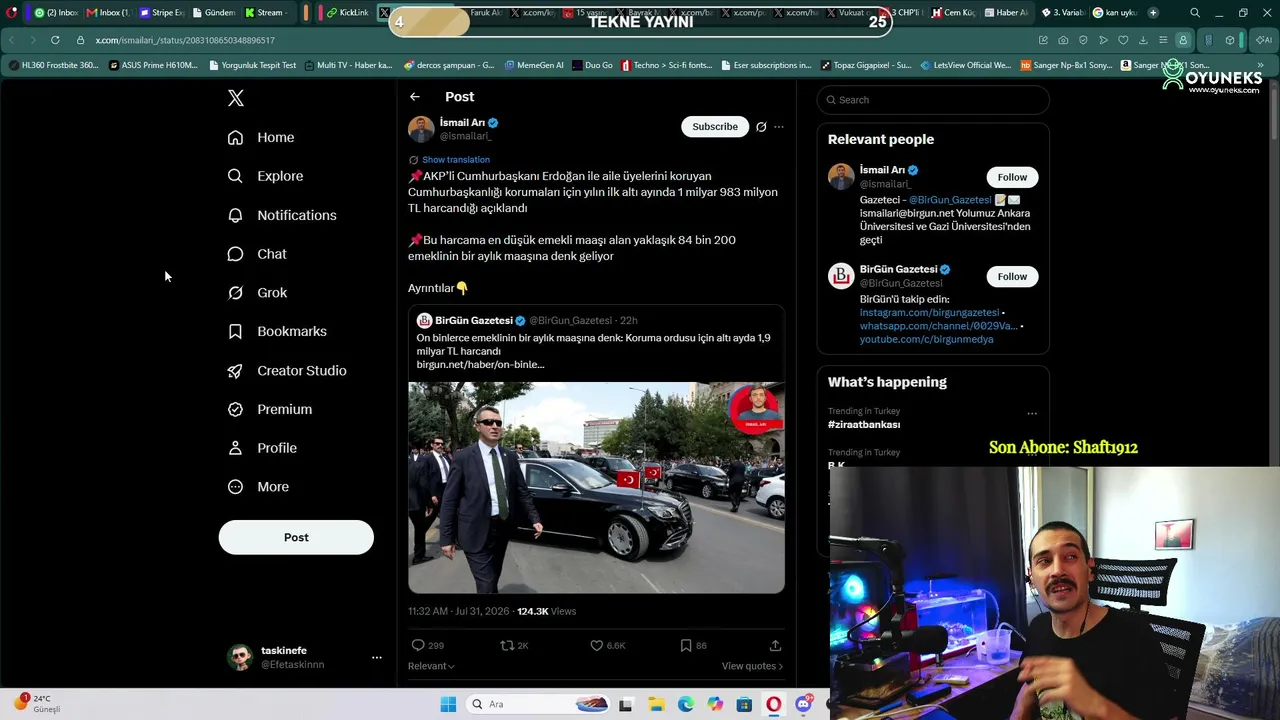Open Grok in the sidebar

coord(257,293)
